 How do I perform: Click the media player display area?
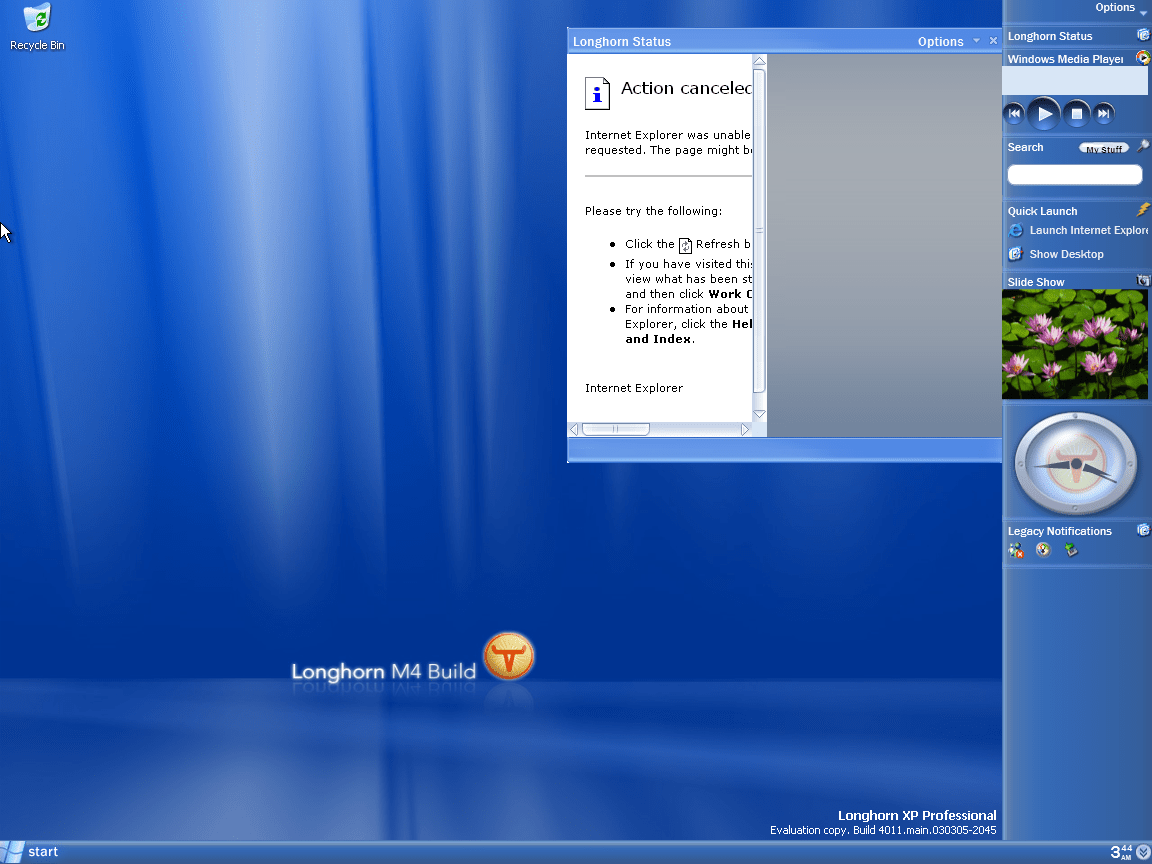tap(1075, 80)
